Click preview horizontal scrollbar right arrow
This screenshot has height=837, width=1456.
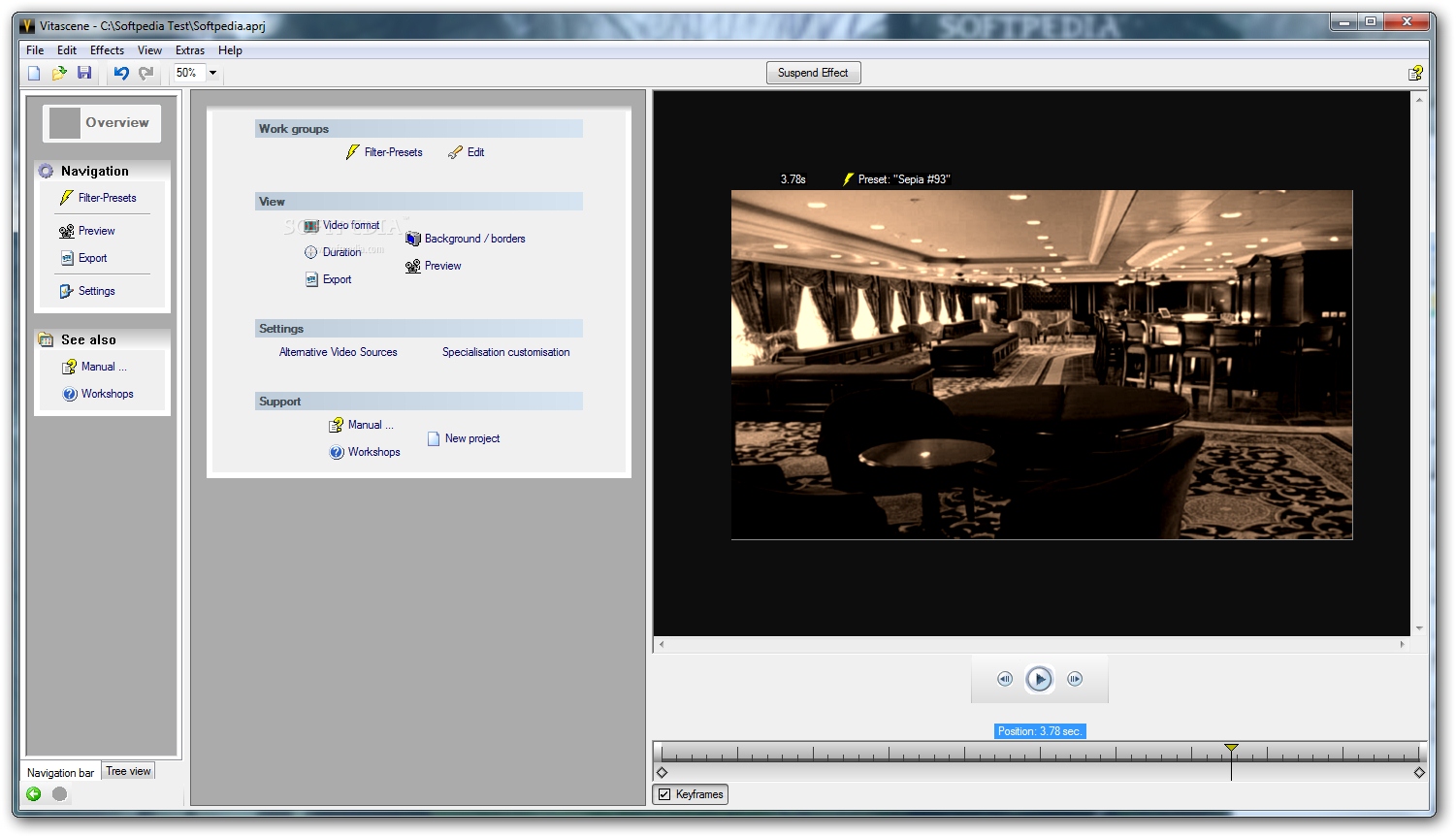coord(1402,644)
